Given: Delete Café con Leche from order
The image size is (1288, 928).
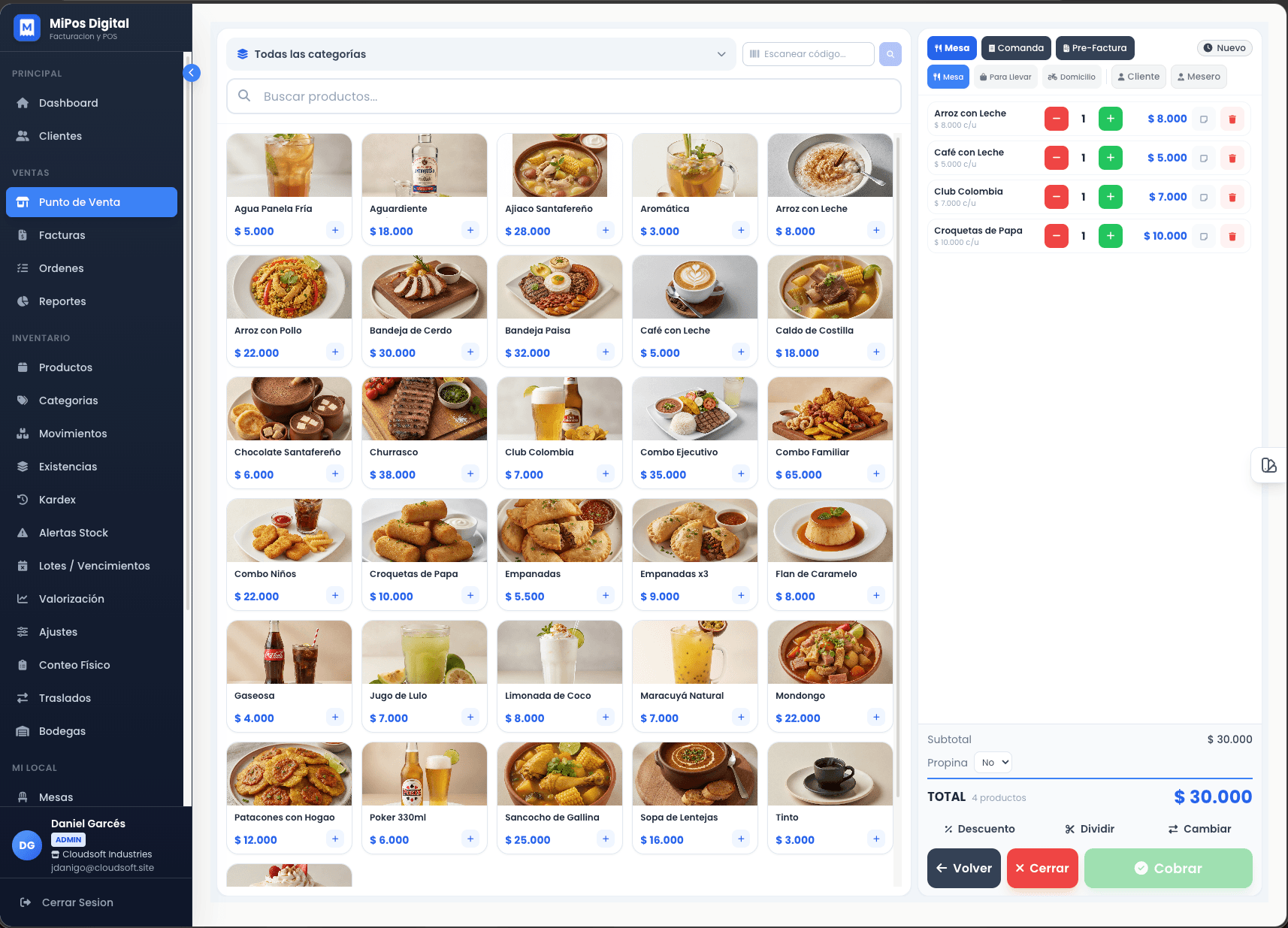Looking at the screenshot, I should point(1232,158).
